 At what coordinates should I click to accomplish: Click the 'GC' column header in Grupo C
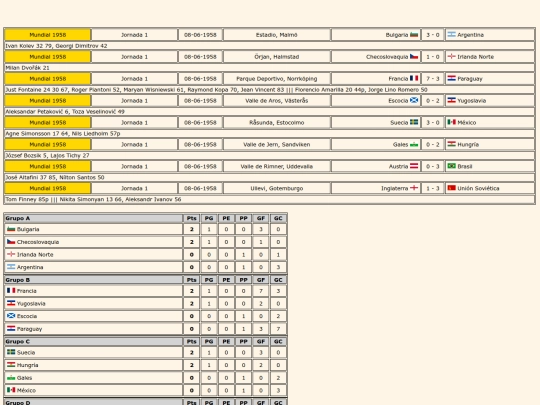(x=278, y=341)
